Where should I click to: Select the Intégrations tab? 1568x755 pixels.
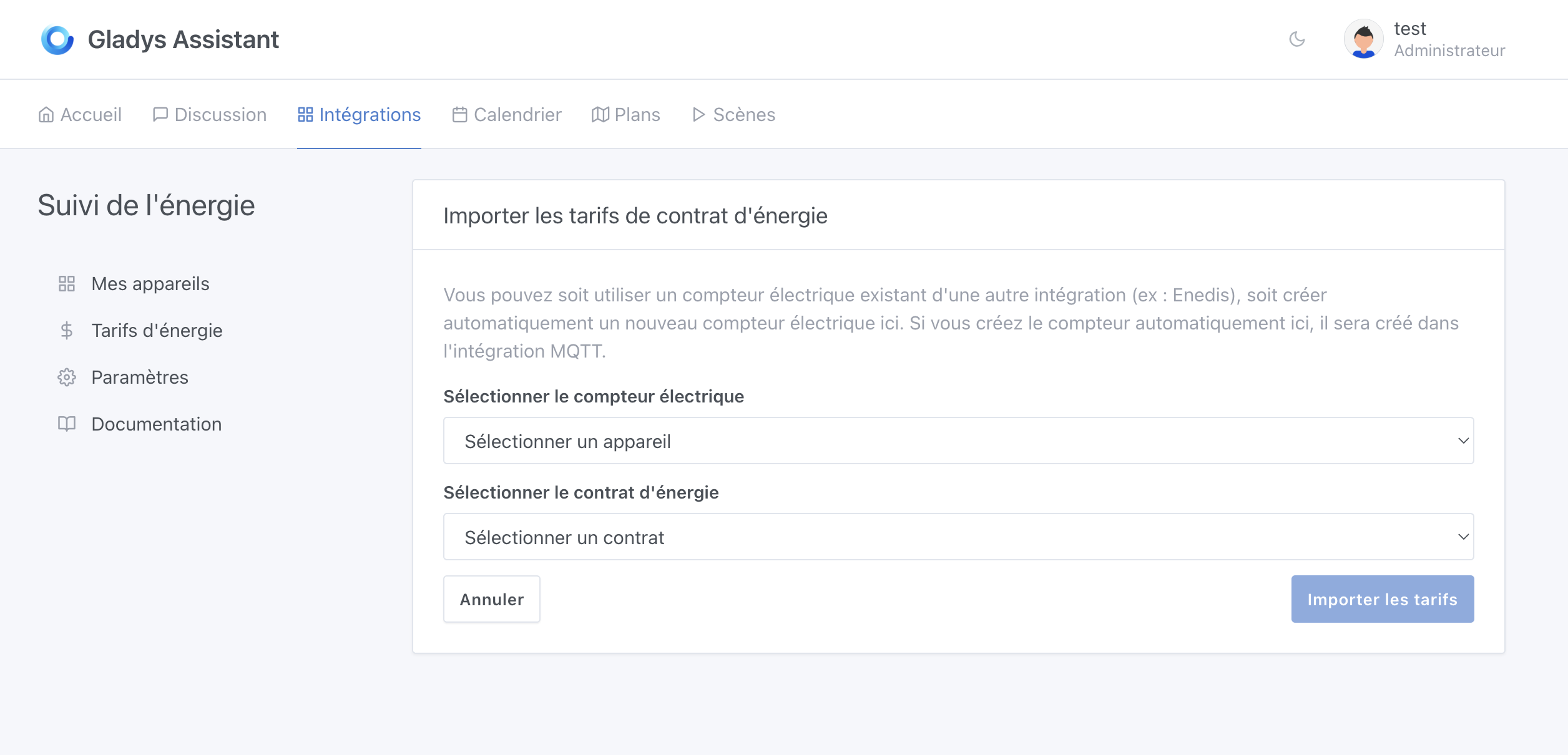pos(360,115)
